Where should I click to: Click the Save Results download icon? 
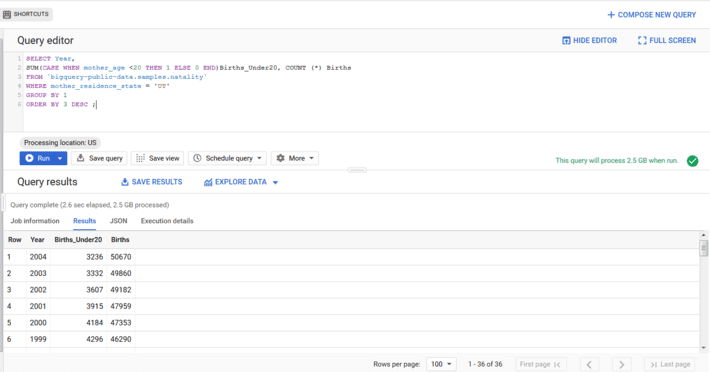click(125, 182)
